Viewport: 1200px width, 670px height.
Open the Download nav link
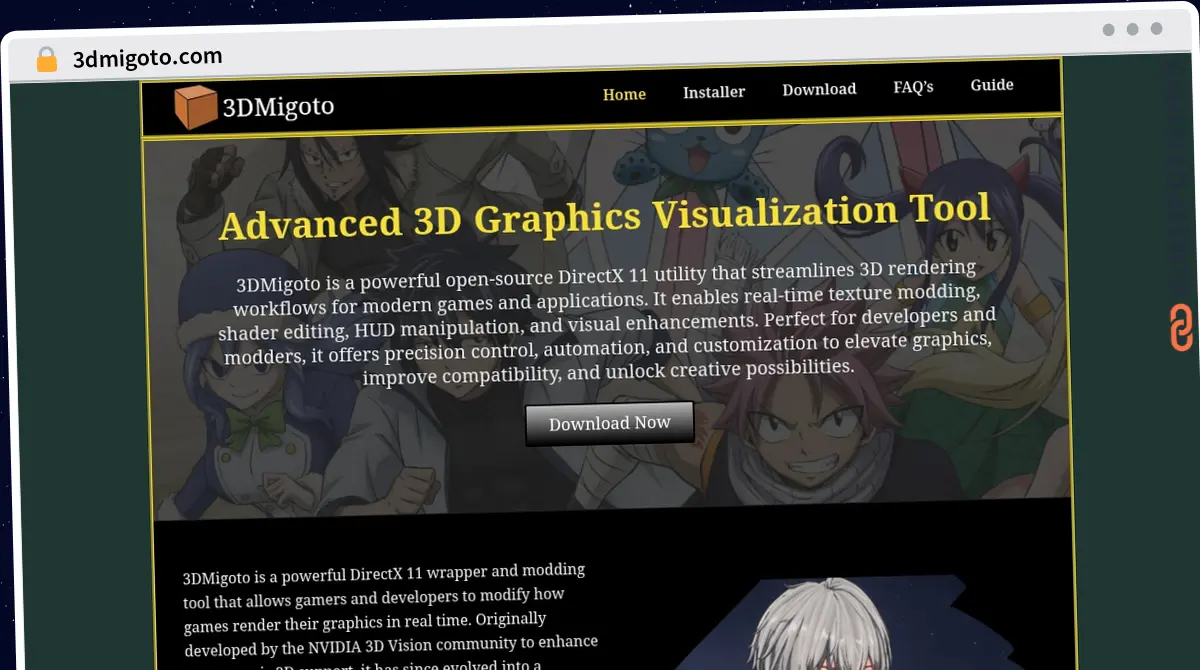click(x=819, y=89)
